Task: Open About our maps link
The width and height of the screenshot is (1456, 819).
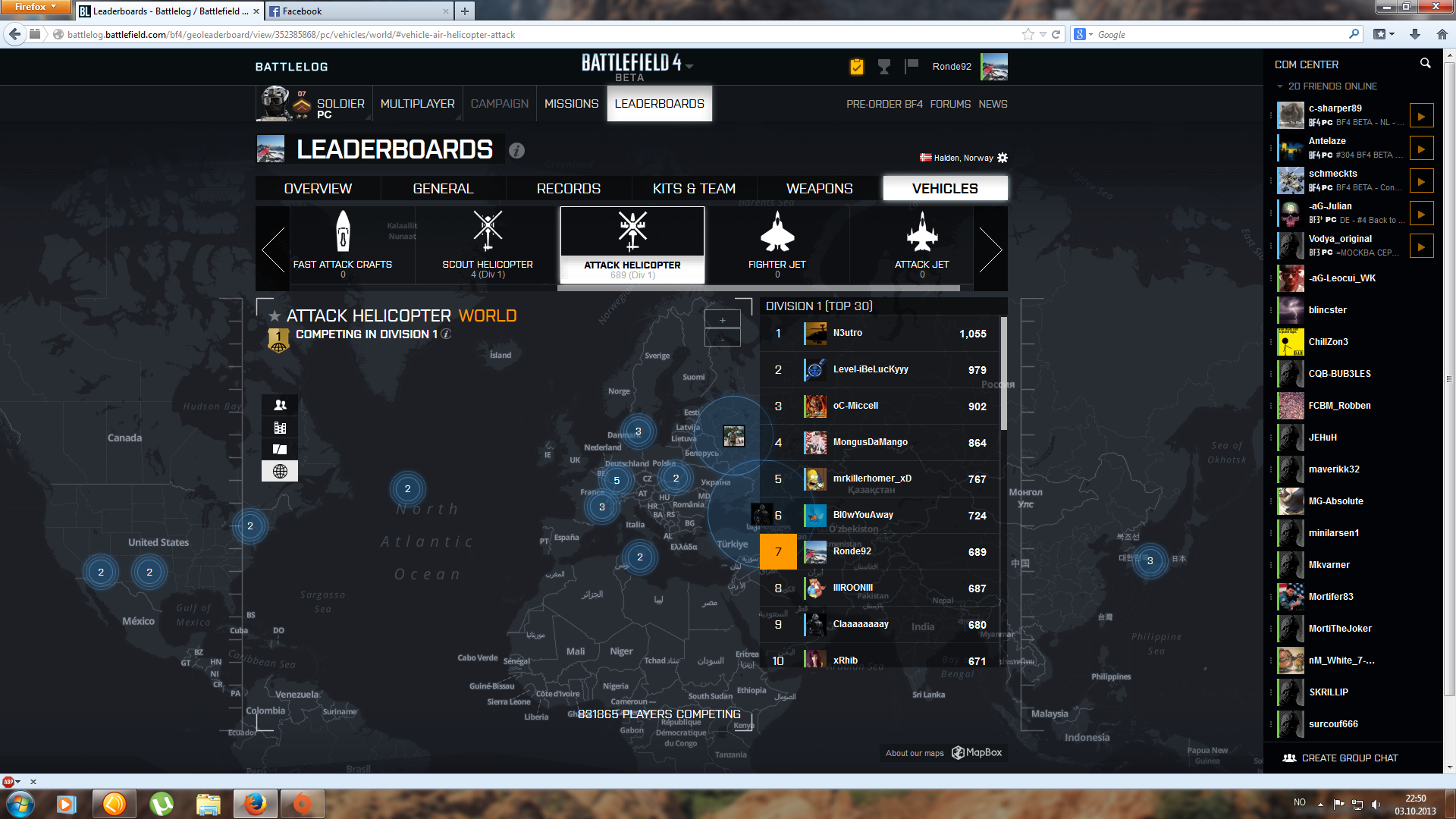Action: click(x=915, y=753)
